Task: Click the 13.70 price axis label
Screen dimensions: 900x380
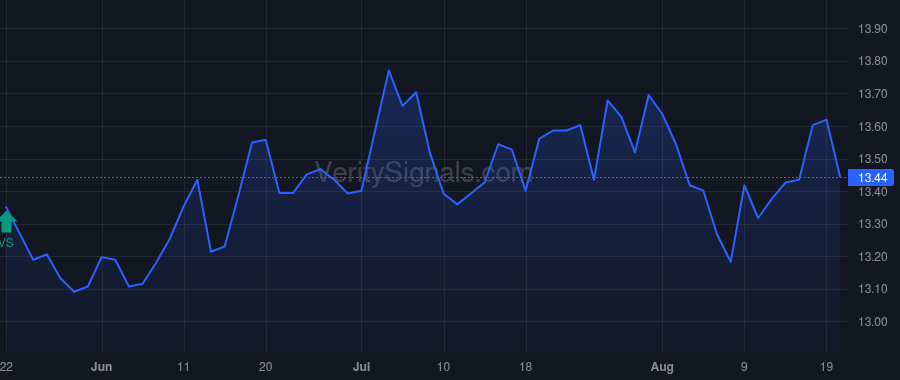Action: (x=872, y=94)
